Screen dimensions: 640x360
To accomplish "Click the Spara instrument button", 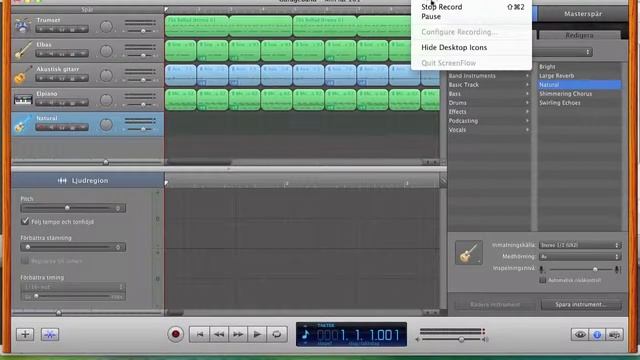I will pos(581,304).
